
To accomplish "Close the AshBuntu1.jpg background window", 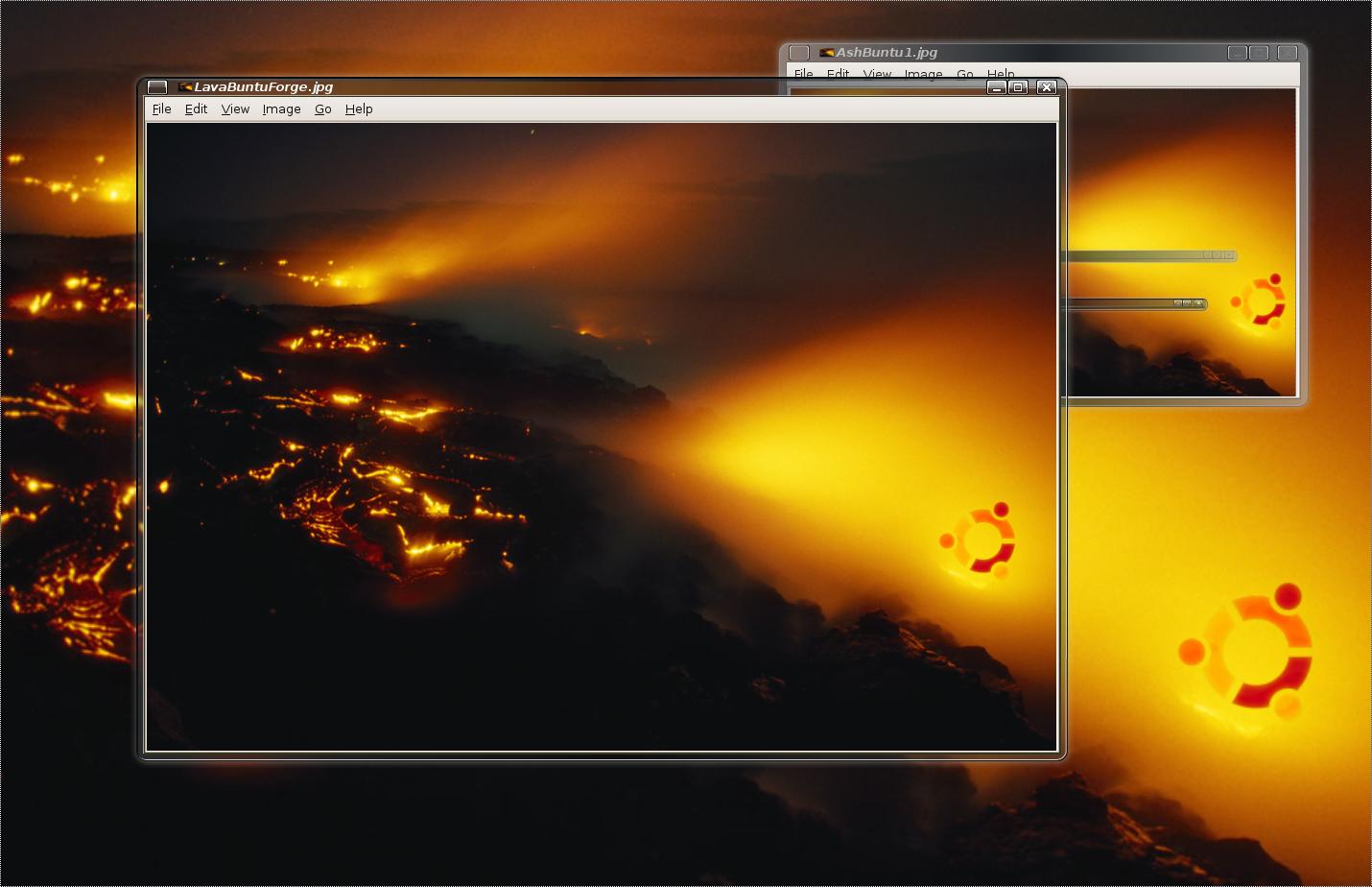I will pos(1288,53).
